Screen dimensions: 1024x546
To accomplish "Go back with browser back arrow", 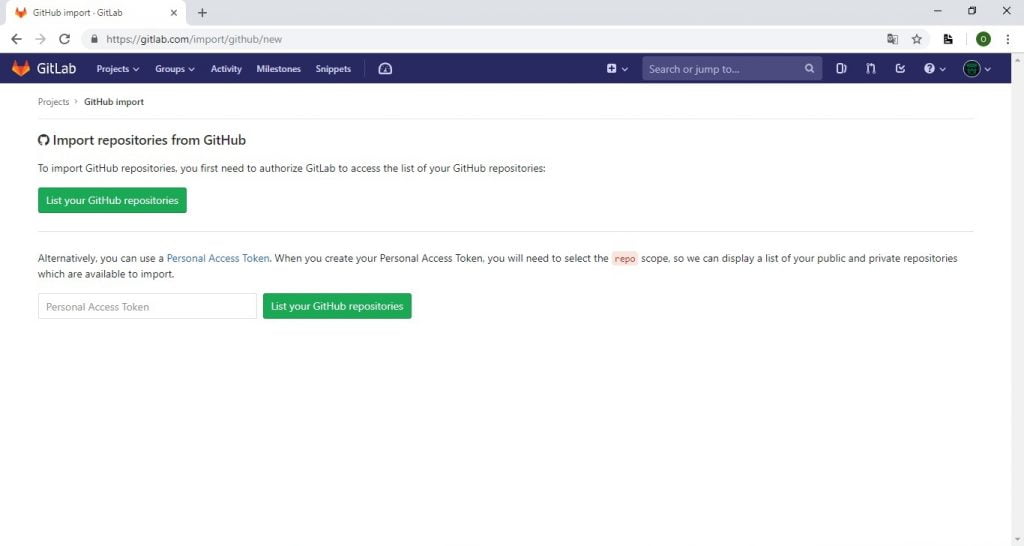I will pyautogui.click(x=16, y=39).
